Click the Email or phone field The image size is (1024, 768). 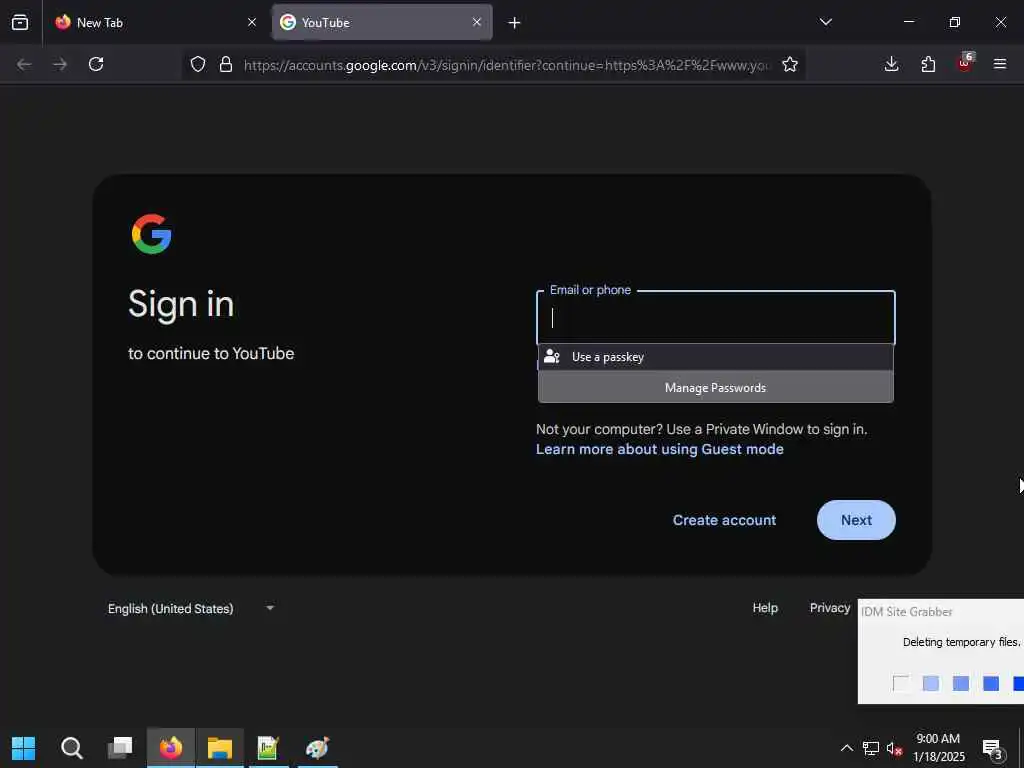pos(716,318)
